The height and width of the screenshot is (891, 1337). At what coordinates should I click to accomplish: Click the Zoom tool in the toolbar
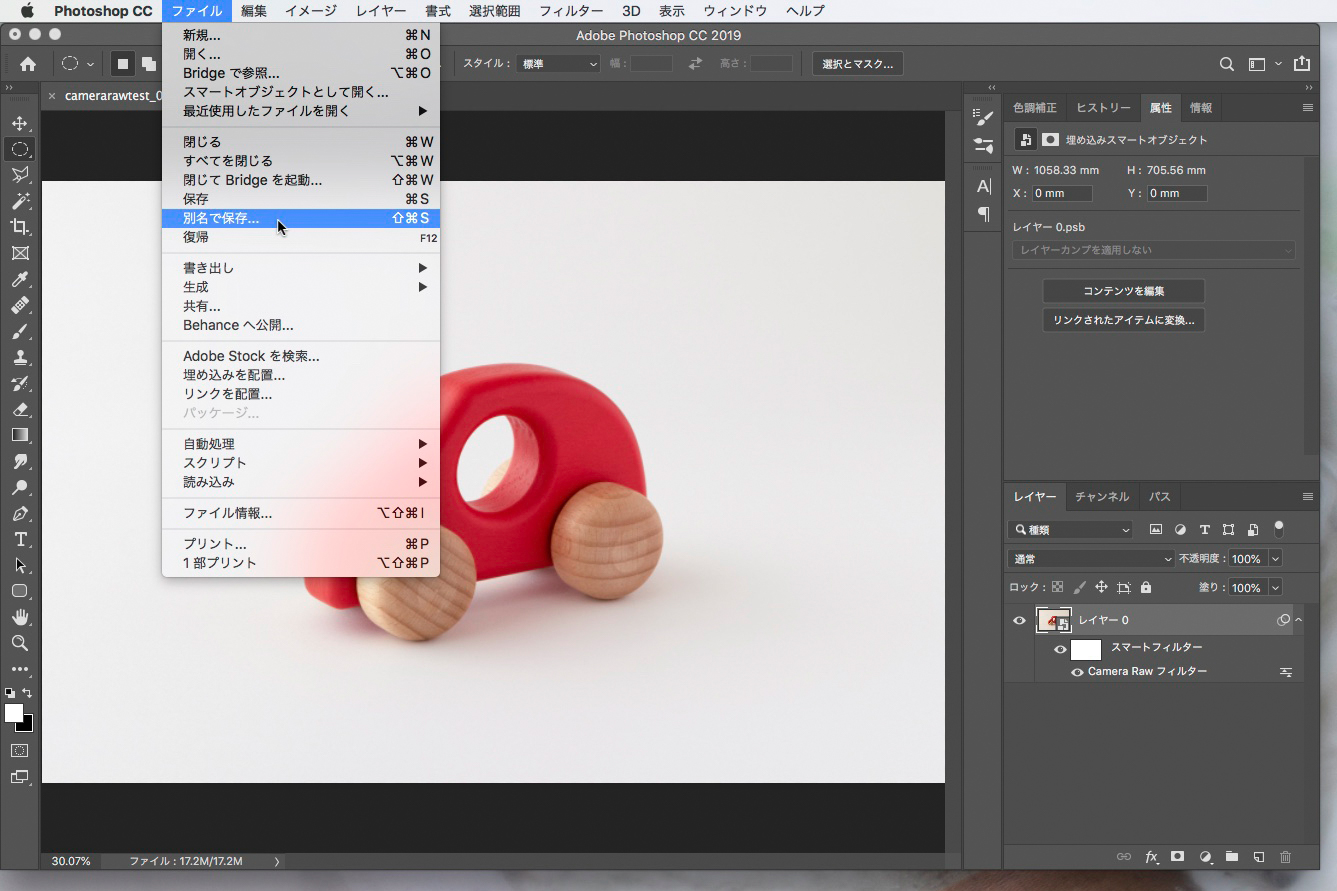pos(20,643)
